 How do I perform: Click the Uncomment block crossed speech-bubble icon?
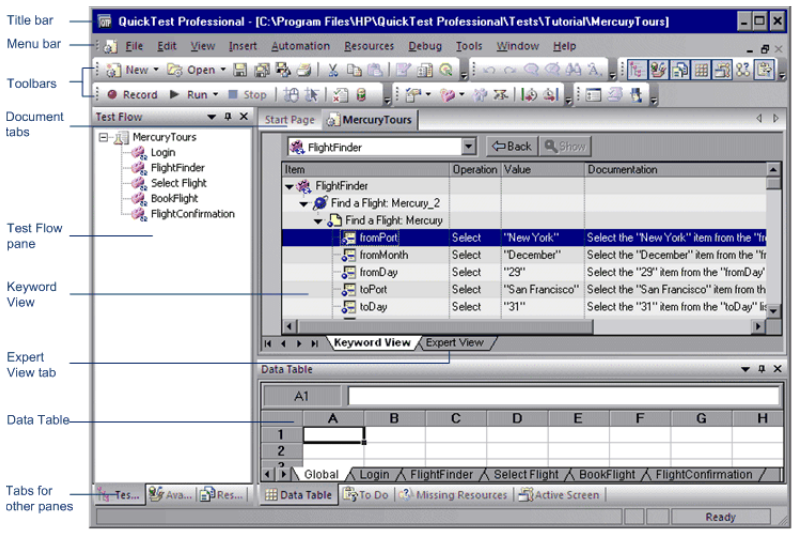[552, 69]
